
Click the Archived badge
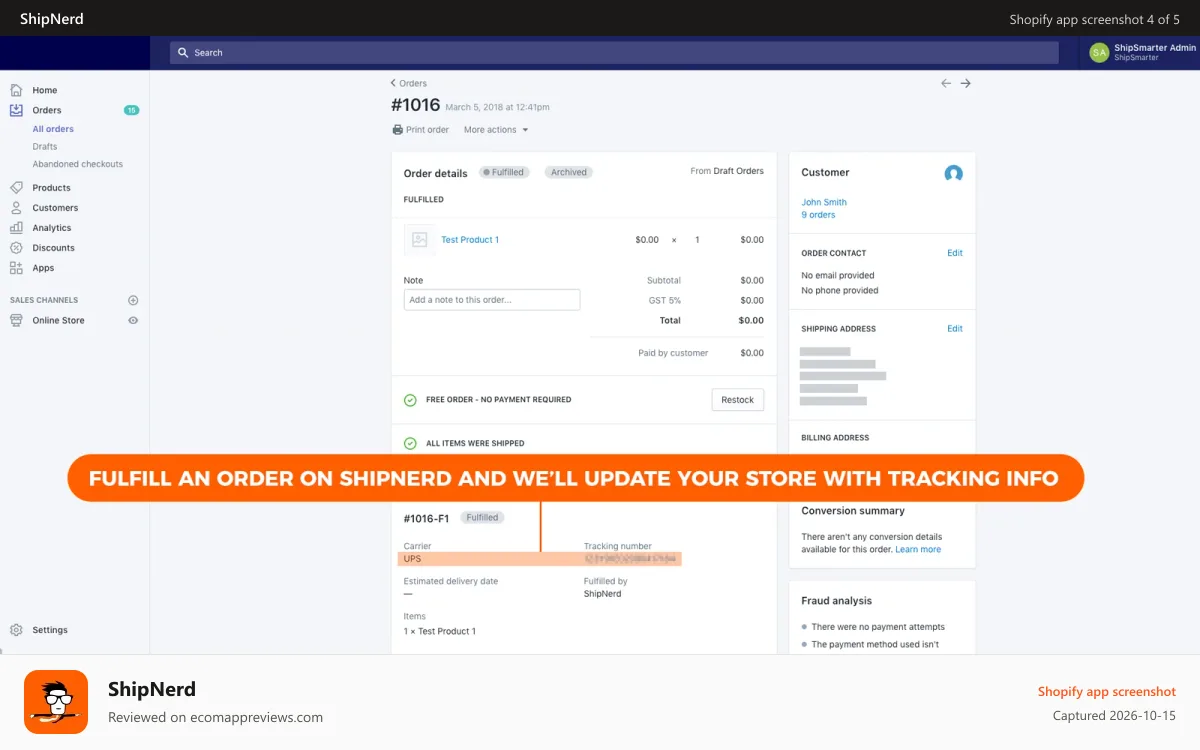[x=569, y=172]
